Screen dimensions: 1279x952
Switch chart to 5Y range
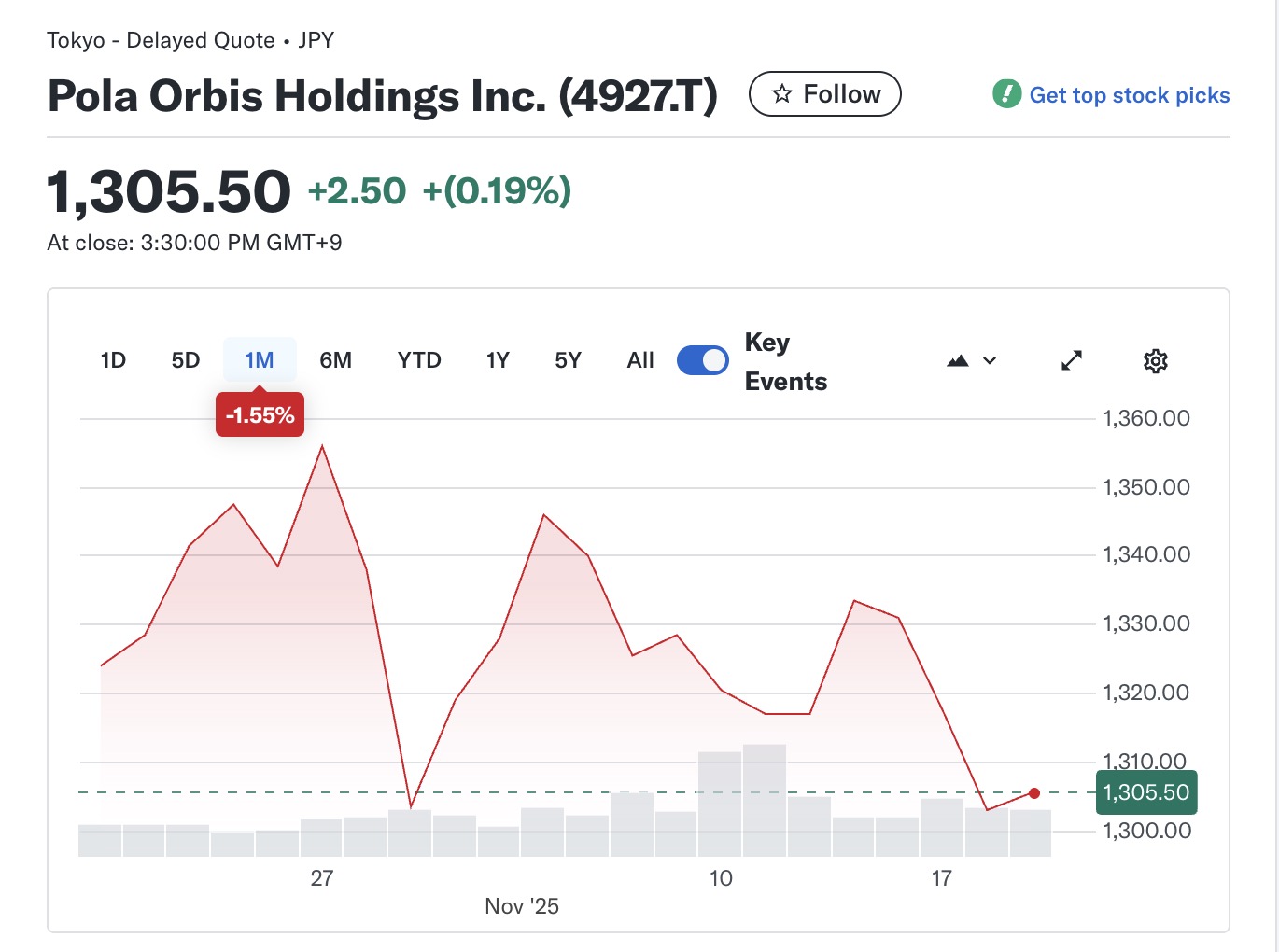tap(568, 360)
